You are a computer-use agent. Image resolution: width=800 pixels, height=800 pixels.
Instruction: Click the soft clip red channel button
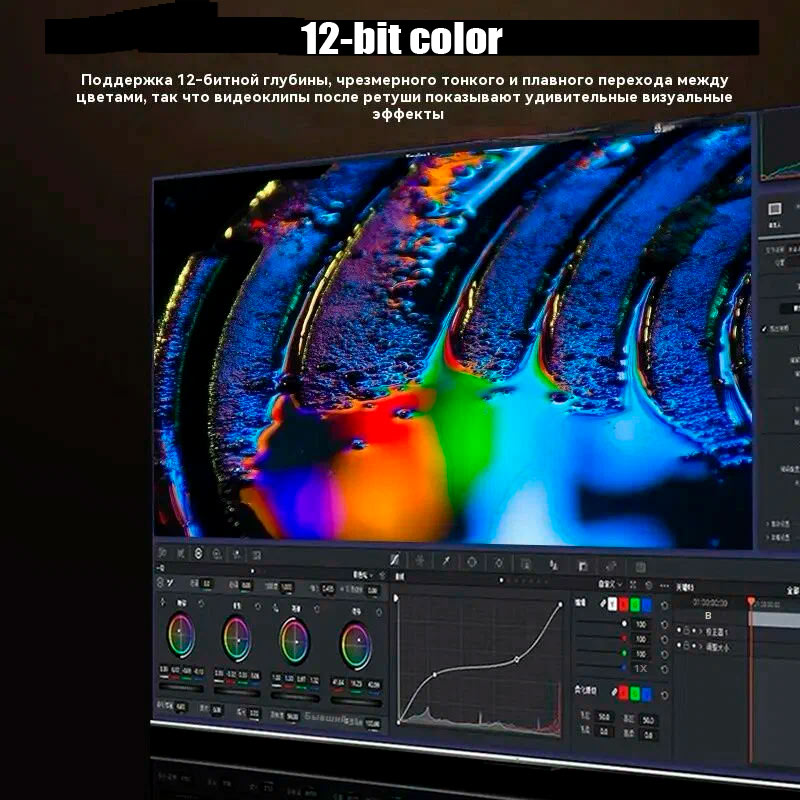(623, 692)
